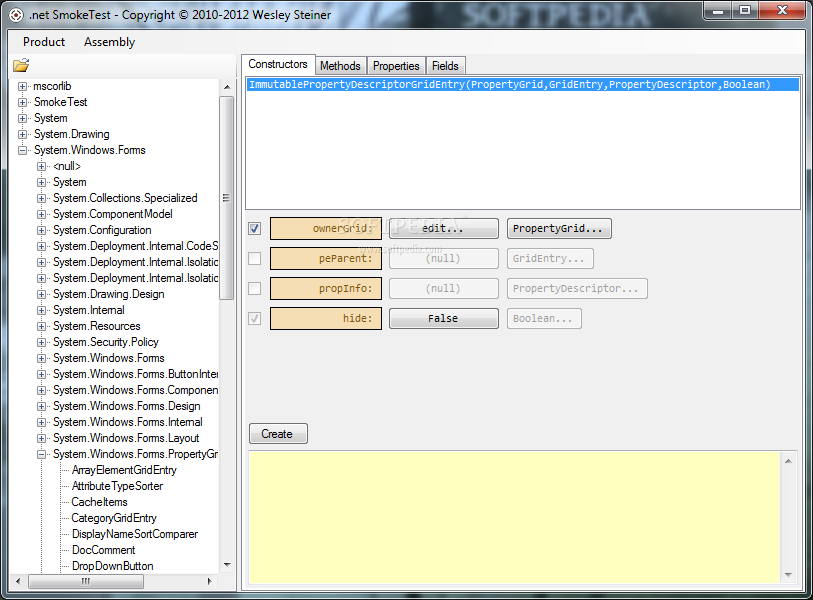The width and height of the screenshot is (813, 600).
Task: Expand the SmokeTest tree node
Action: 22,102
